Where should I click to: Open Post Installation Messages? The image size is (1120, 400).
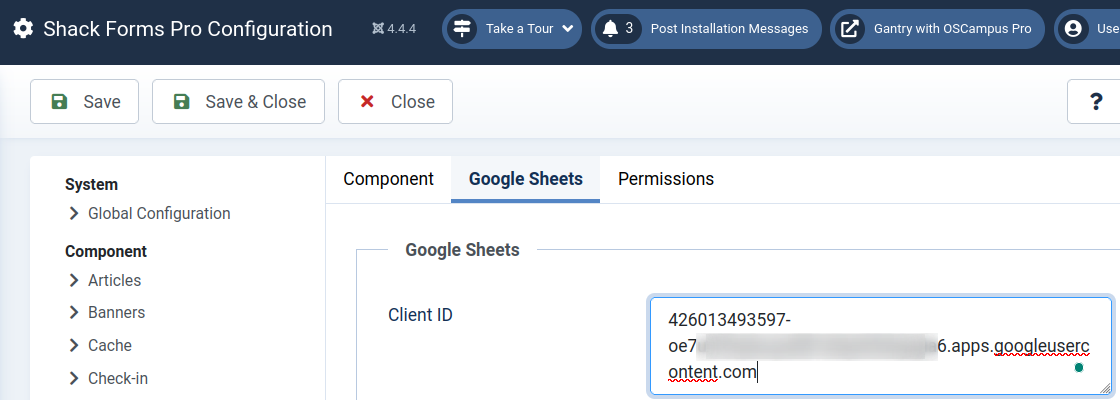pyautogui.click(x=729, y=29)
